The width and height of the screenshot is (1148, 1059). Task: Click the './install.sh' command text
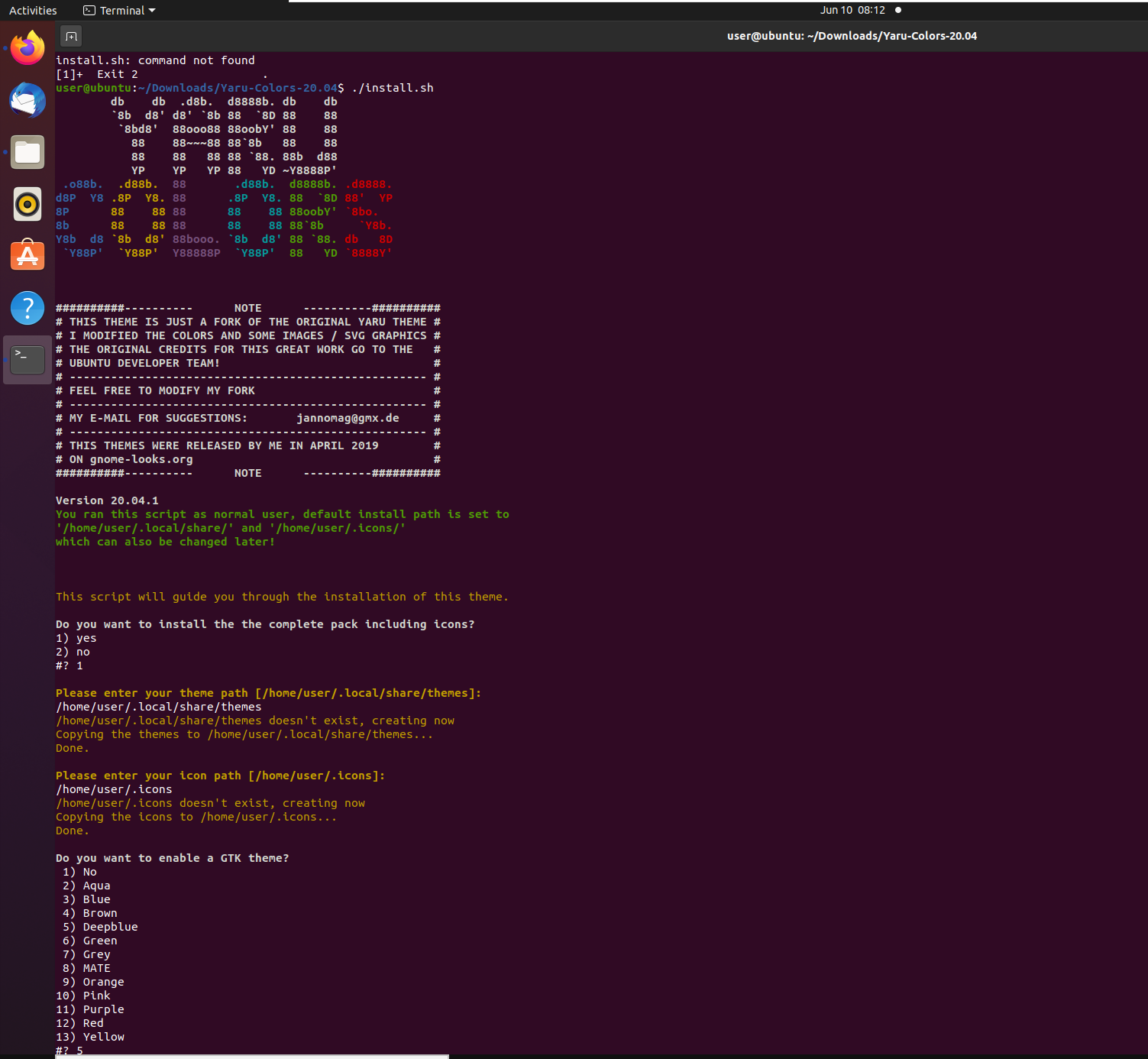tap(393, 88)
